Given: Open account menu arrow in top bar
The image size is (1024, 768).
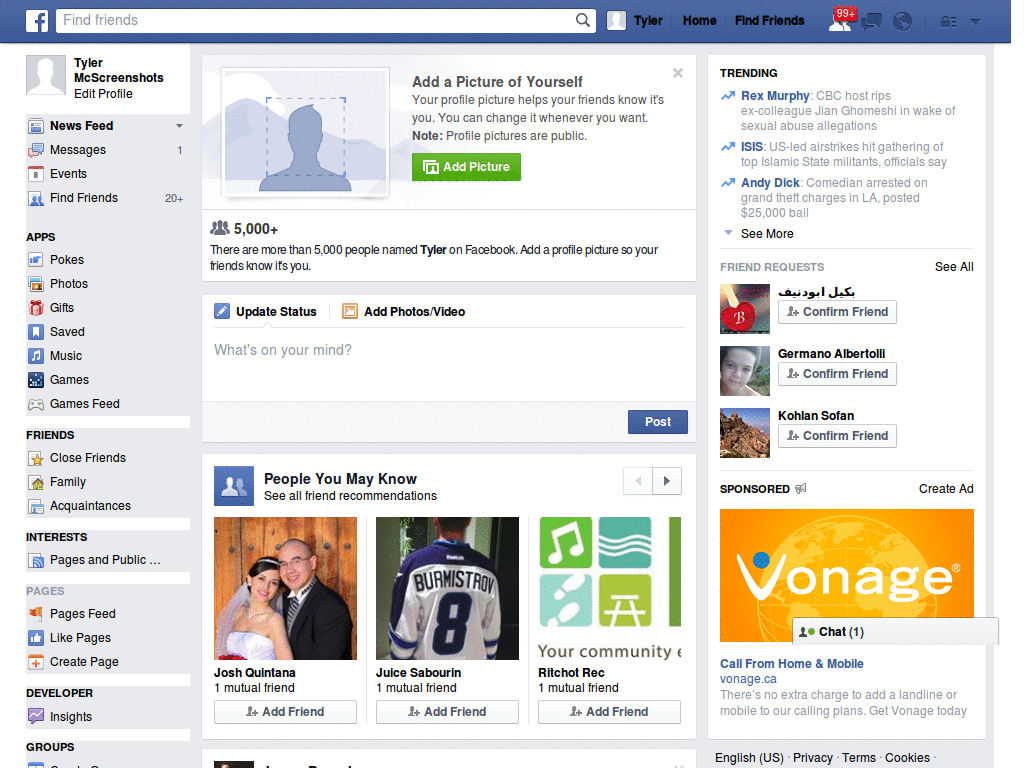Looking at the screenshot, I should point(976,22).
